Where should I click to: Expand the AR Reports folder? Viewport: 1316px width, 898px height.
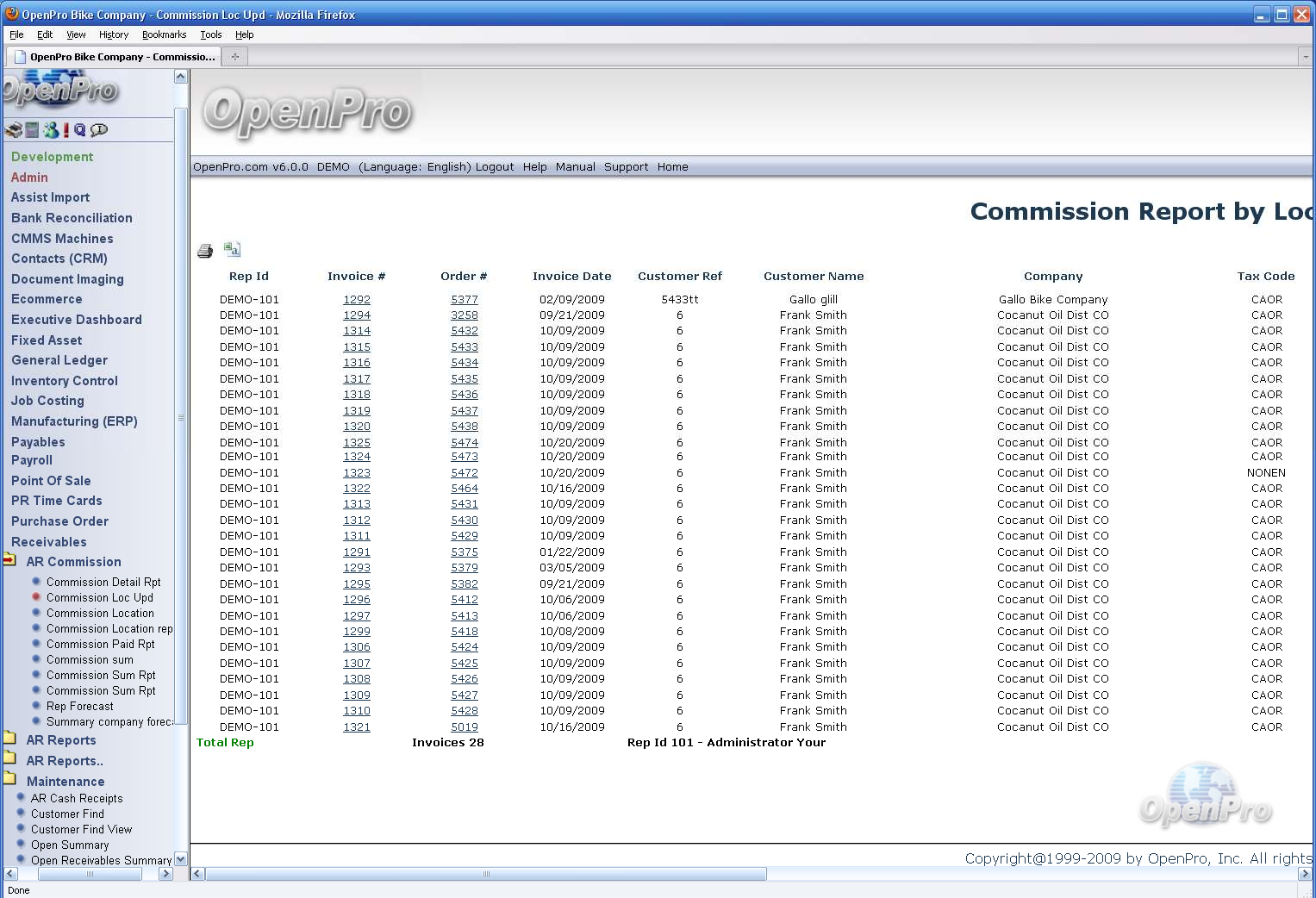click(9, 739)
